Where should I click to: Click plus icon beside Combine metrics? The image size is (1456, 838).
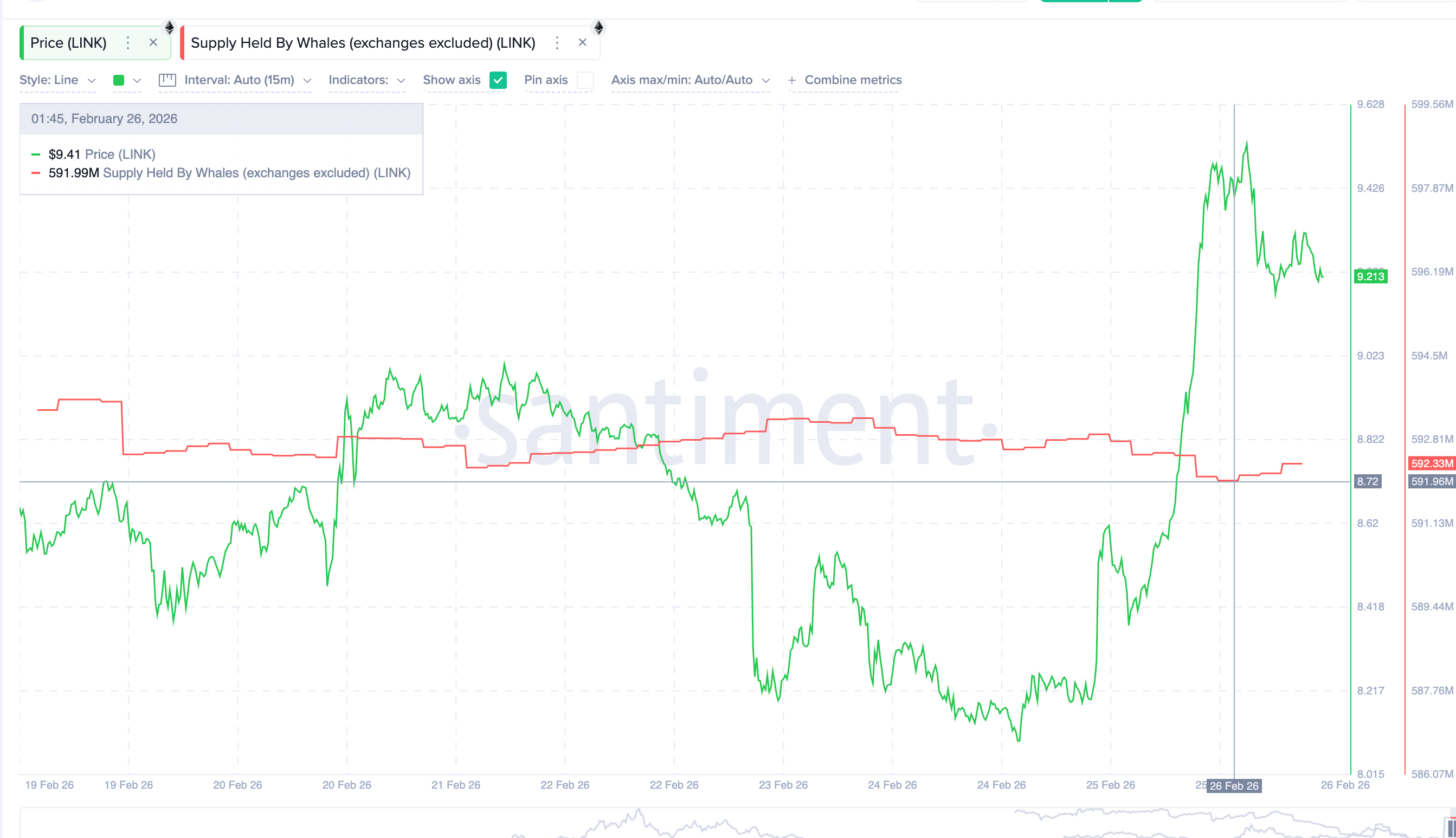(x=792, y=81)
